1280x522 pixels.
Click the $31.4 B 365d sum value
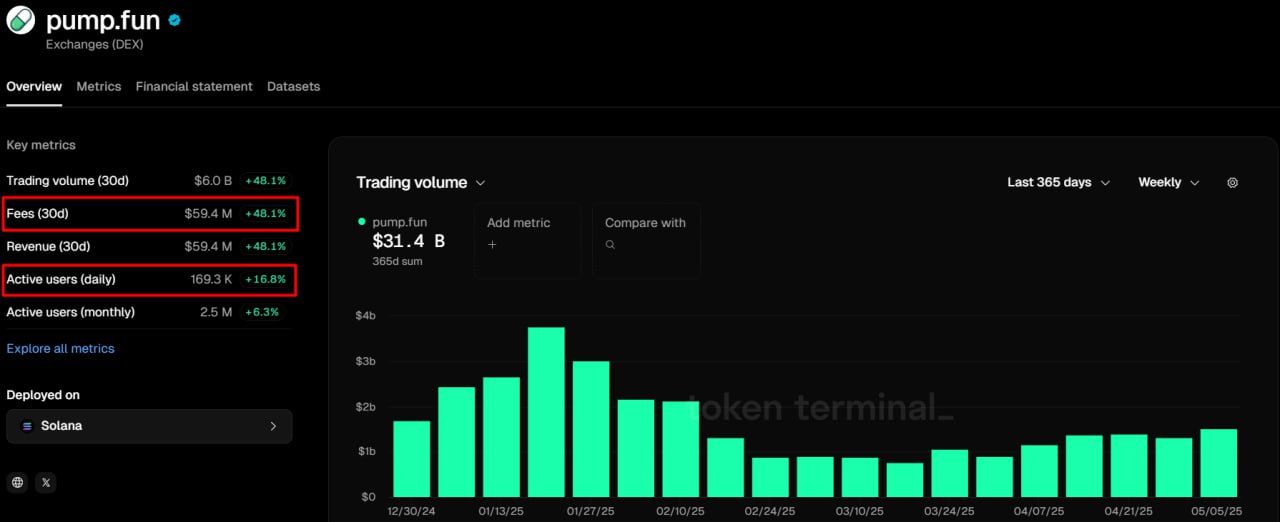point(408,241)
